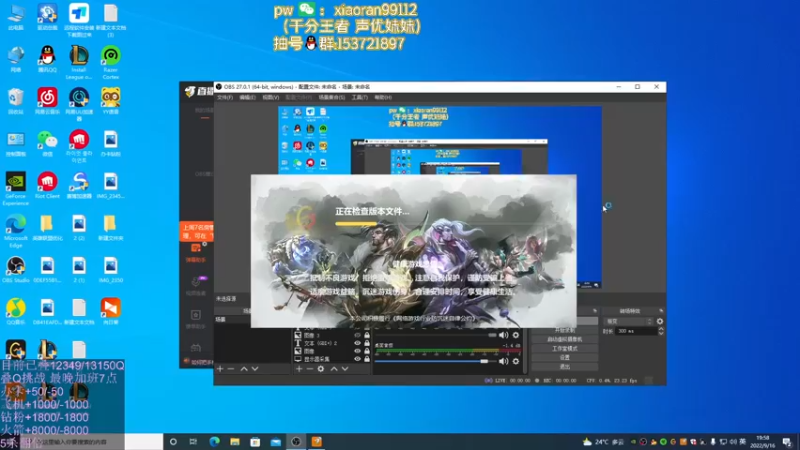Viewport: 800px width, 450px height.
Task: Click the desktop audio volume slider
Action: (435, 361)
